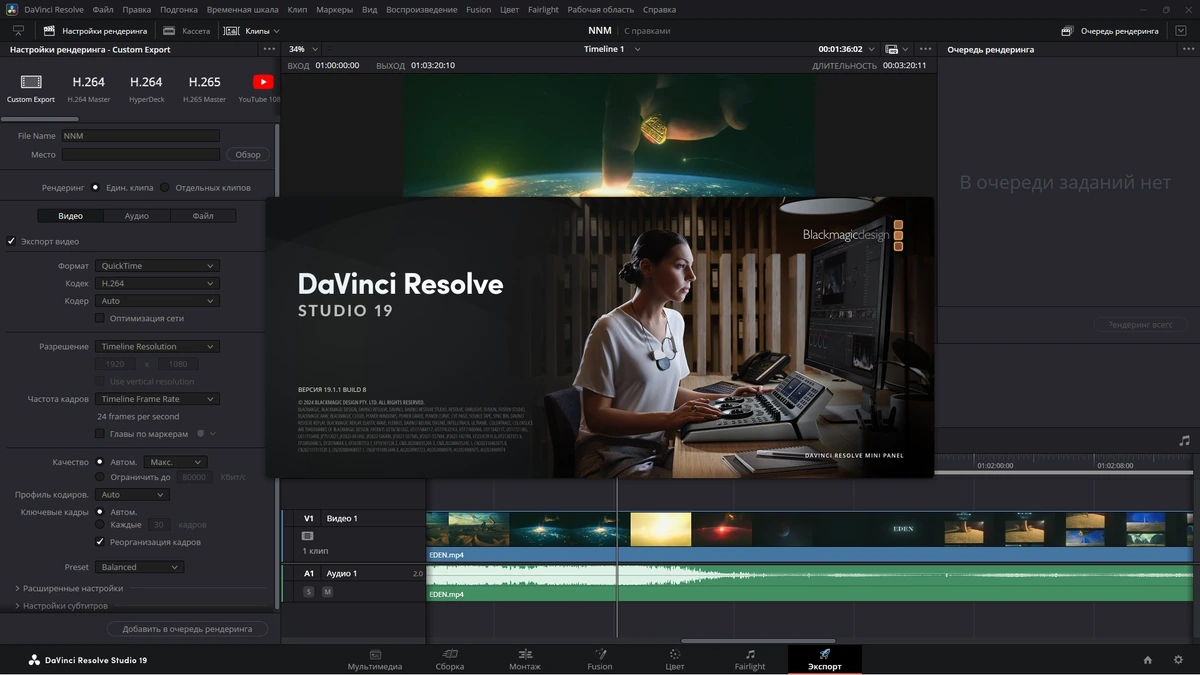Viewport: 1200px width, 675px height.
Task: Click the viewer mode icon next to timecode
Action: click(891, 49)
